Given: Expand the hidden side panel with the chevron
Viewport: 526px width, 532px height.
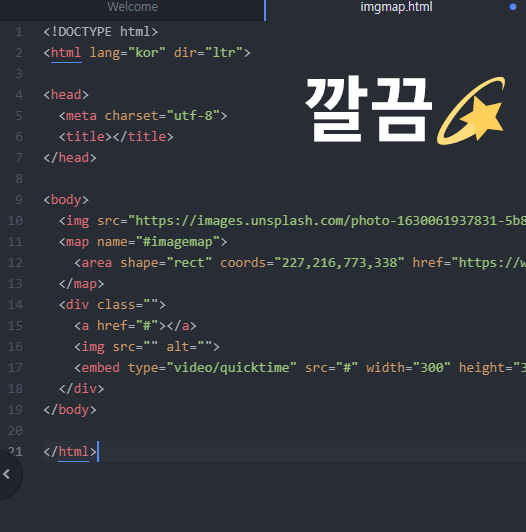Looking at the screenshot, I should [x=6, y=474].
